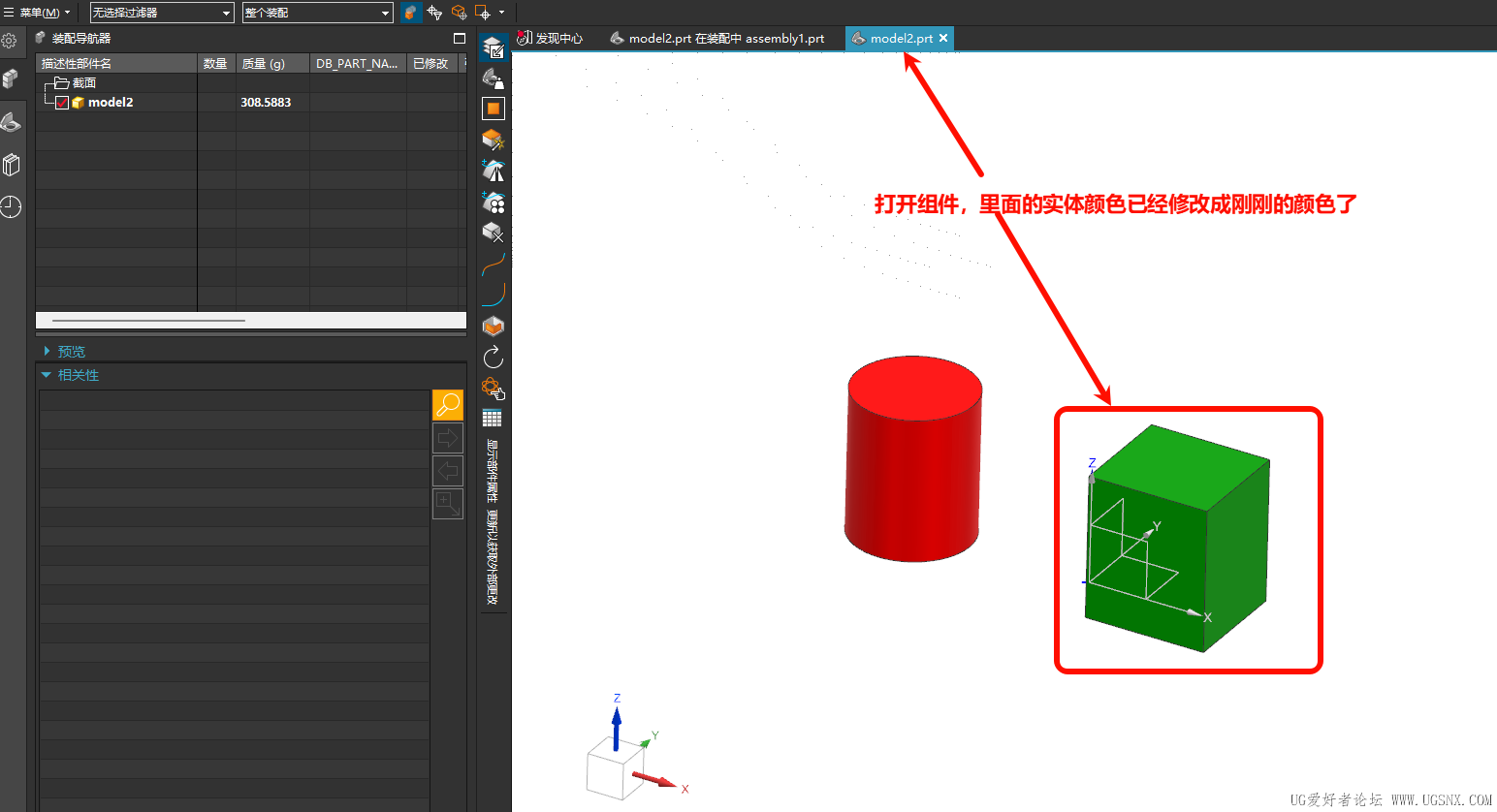Open the 菜单(M) menu button
The width and height of the screenshot is (1497, 812).
click(37, 13)
